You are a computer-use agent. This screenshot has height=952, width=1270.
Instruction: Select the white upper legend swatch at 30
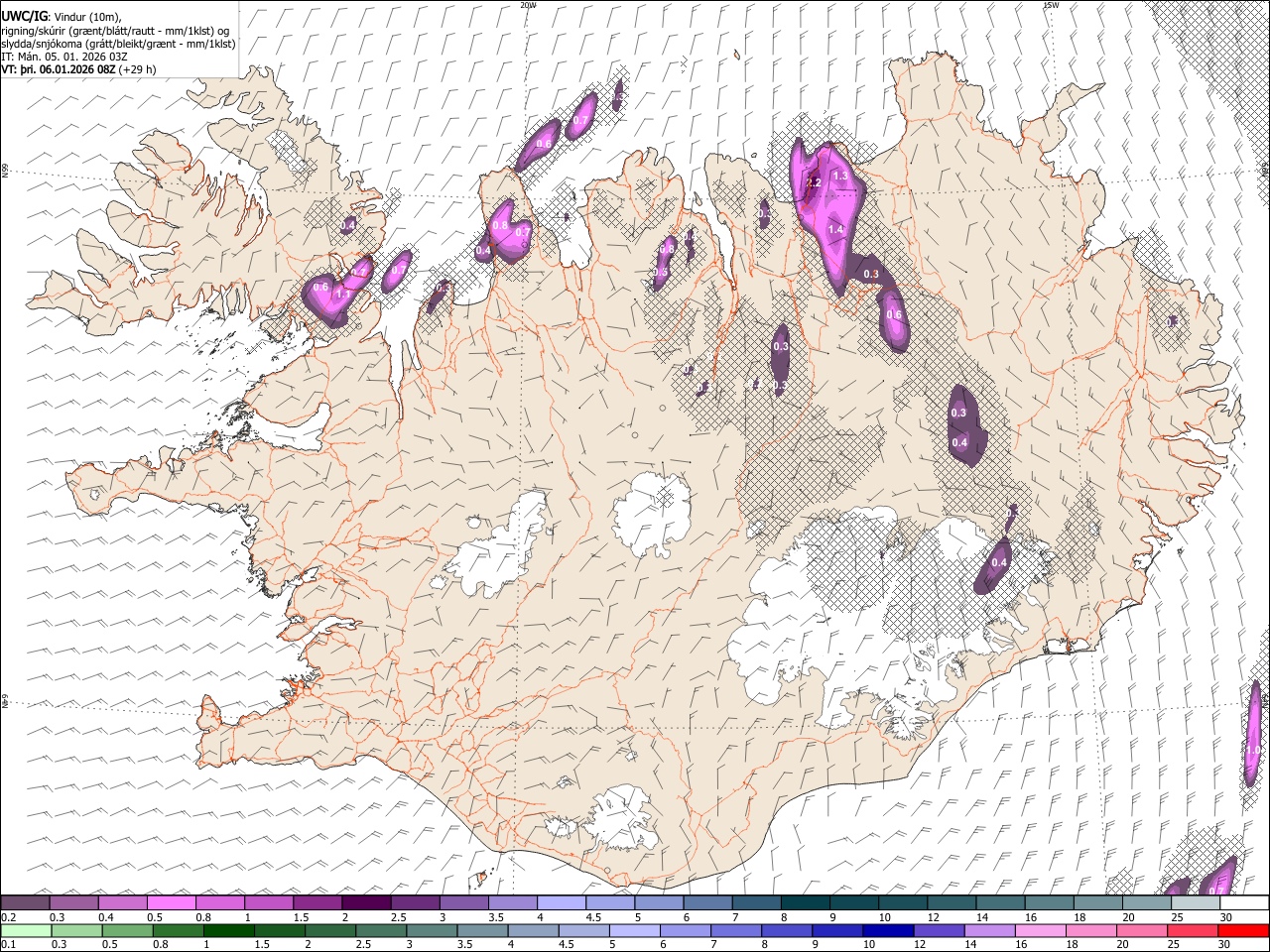click(1243, 903)
